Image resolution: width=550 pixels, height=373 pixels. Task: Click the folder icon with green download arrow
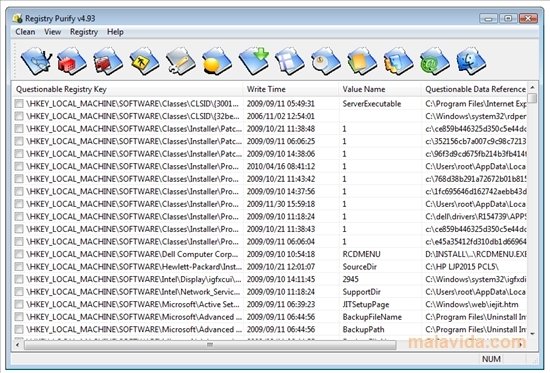tap(254, 61)
